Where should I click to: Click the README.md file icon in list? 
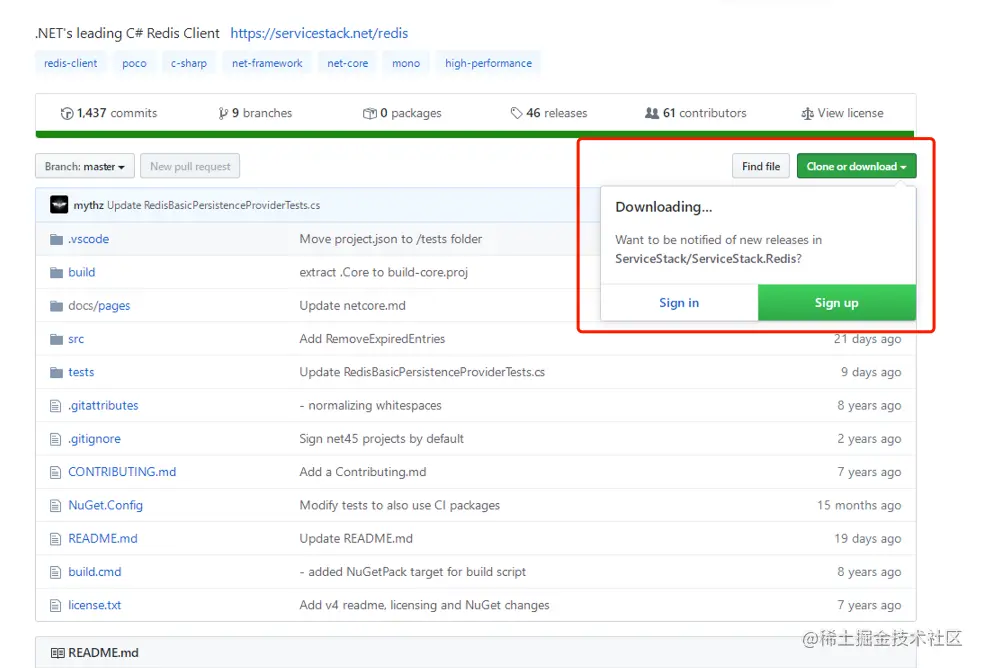56,538
